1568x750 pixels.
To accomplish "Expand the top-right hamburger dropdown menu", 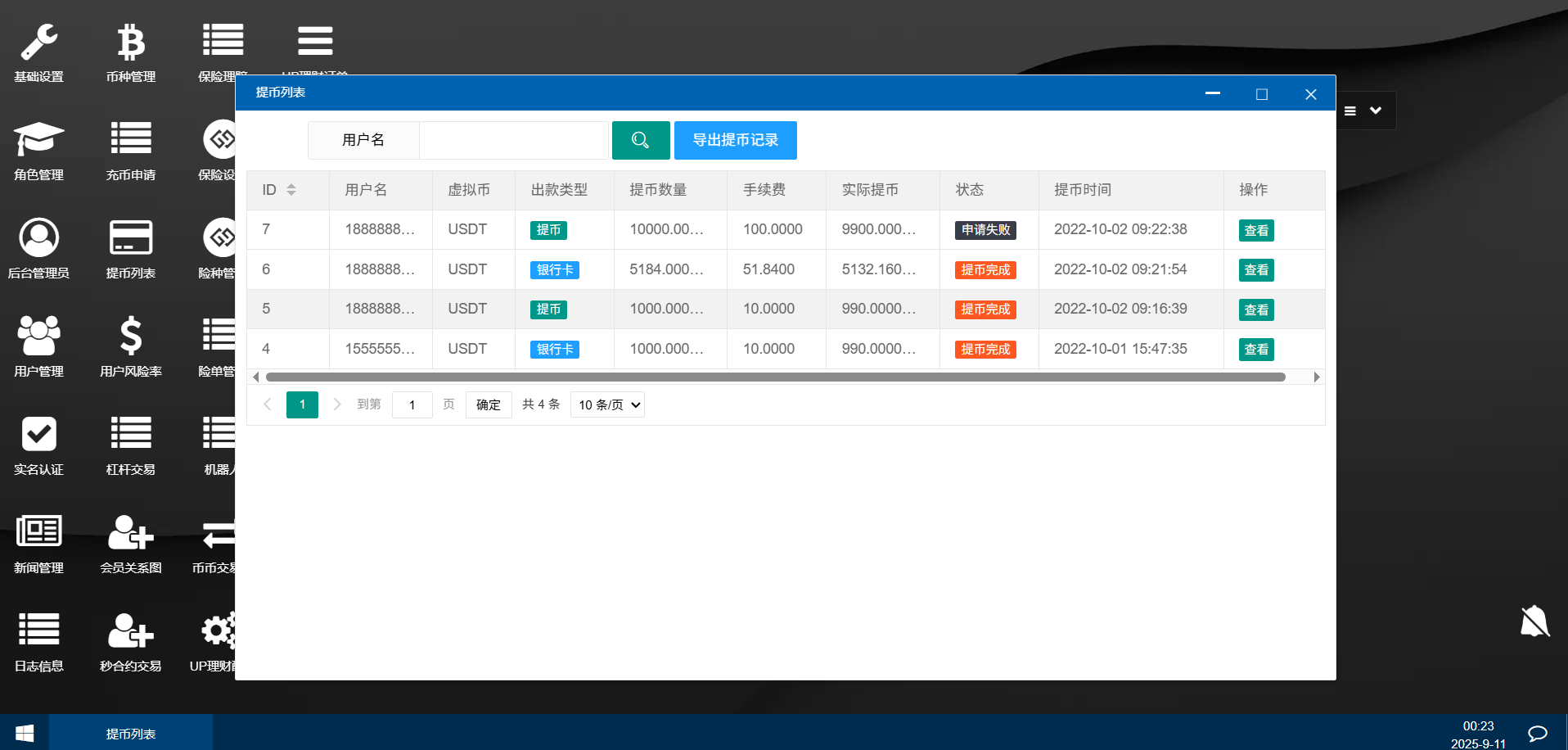I will [x=1363, y=111].
